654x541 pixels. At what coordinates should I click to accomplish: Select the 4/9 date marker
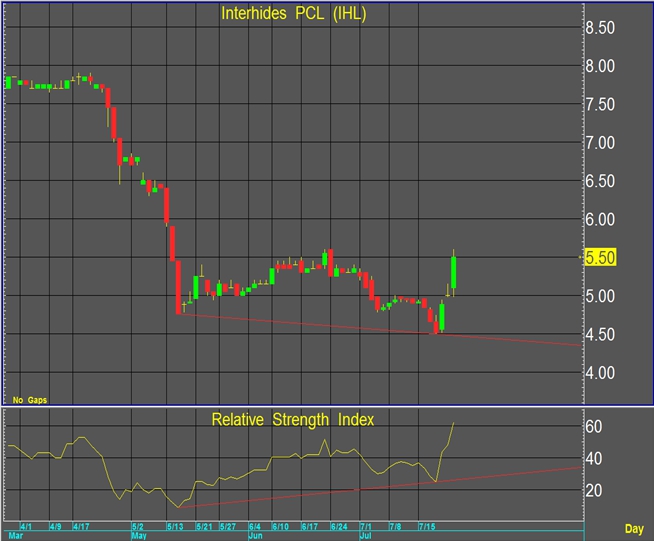click(x=55, y=526)
